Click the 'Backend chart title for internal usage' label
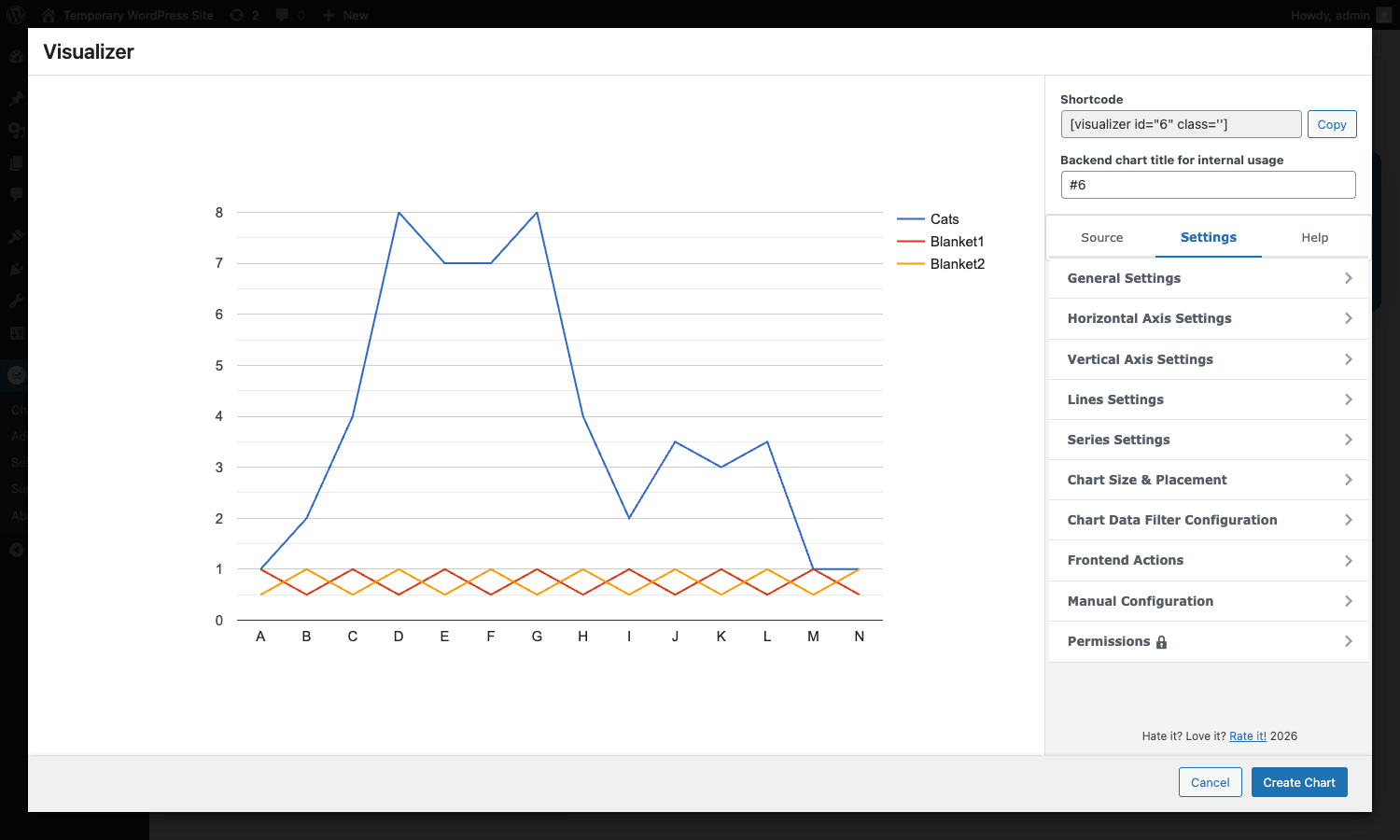Screen dimensions: 1400x840 1171,160
